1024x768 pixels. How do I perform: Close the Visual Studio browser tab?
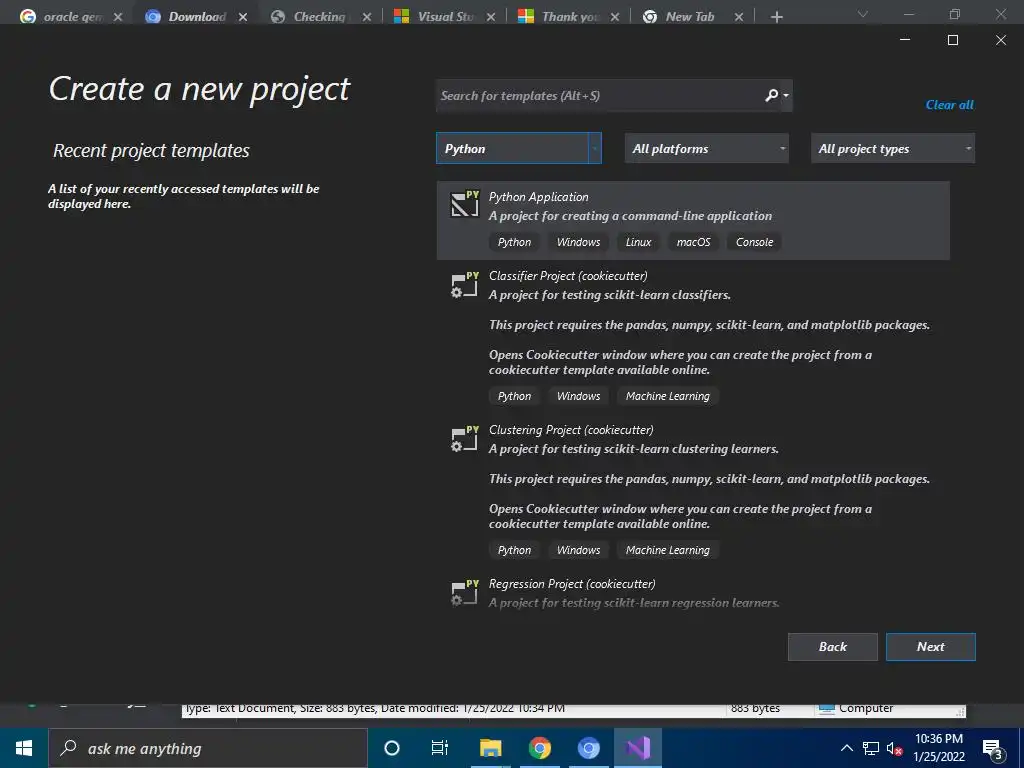click(491, 17)
